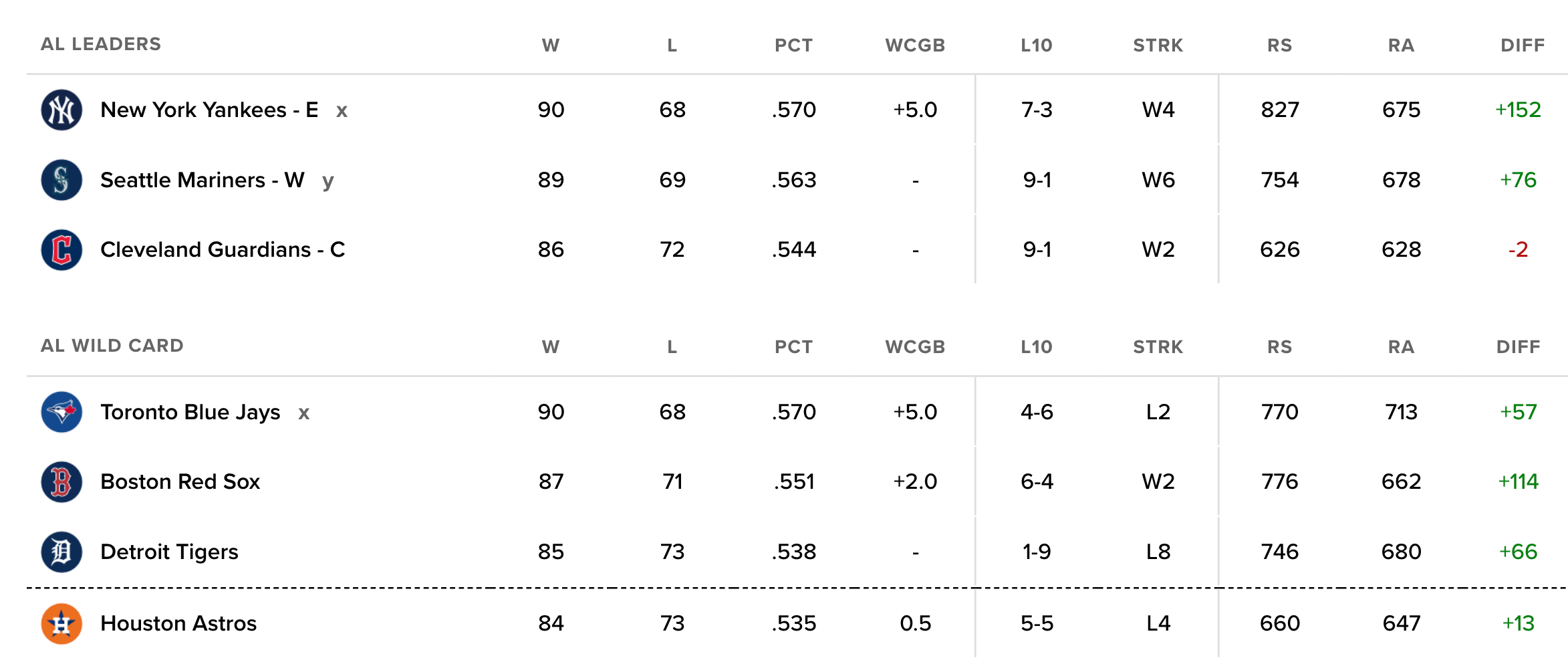Open the Houston Astros team link
This screenshot has width=1568, height=658.
click(x=178, y=623)
